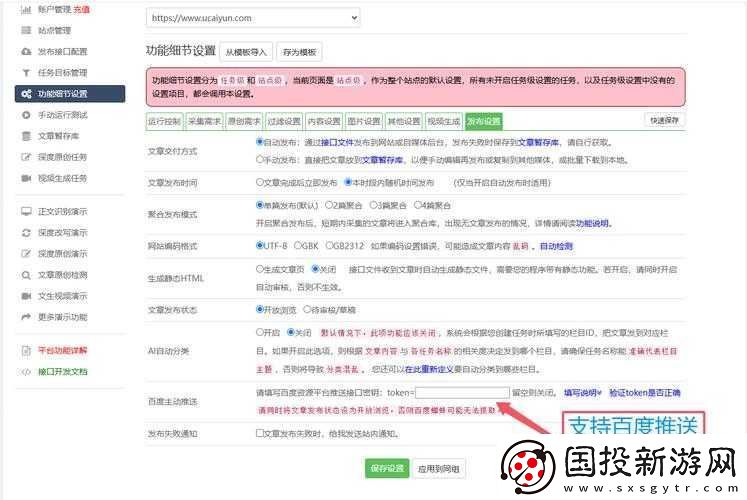Click the 深度原创演示 edit icon

point(26,254)
